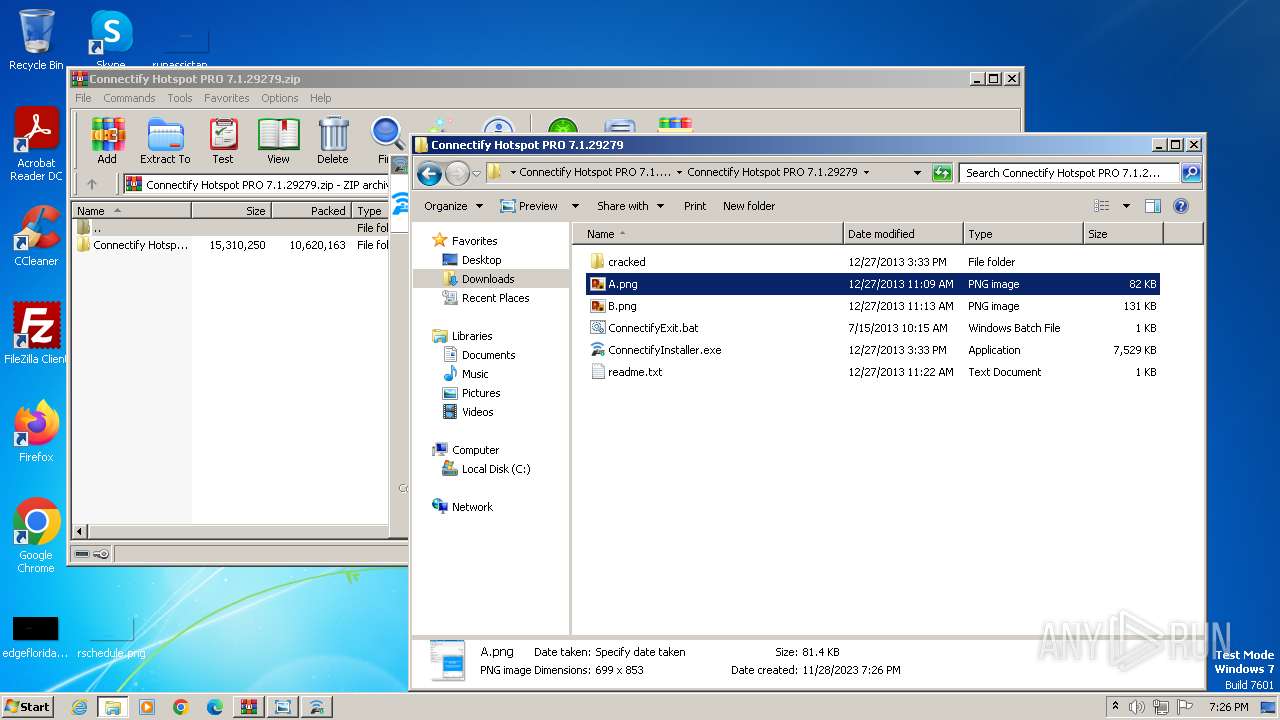This screenshot has height=720, width=1280.
Task: Click the Explorer search magnifier icon
Action: tap(1190, 173)
